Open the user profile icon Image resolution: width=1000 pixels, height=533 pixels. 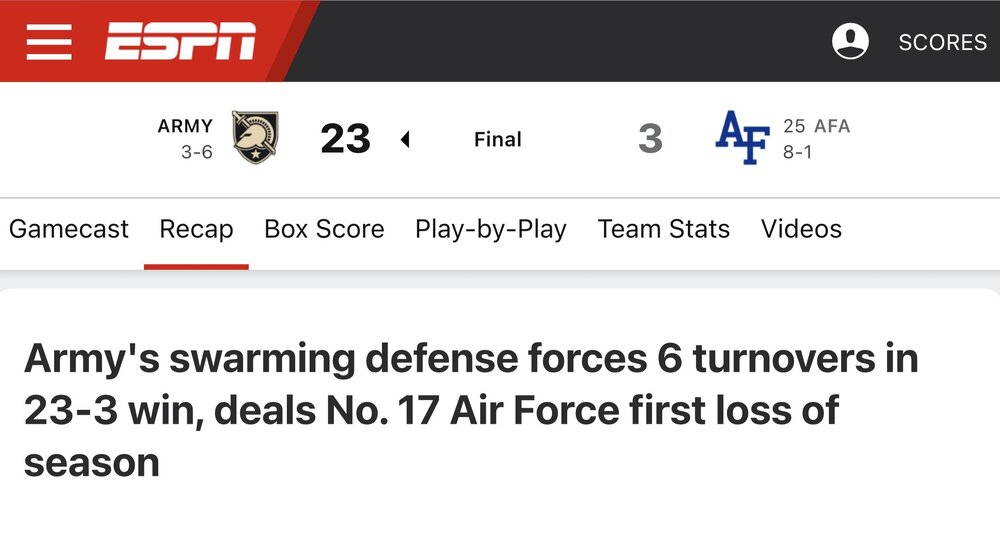tap(851, 42)
